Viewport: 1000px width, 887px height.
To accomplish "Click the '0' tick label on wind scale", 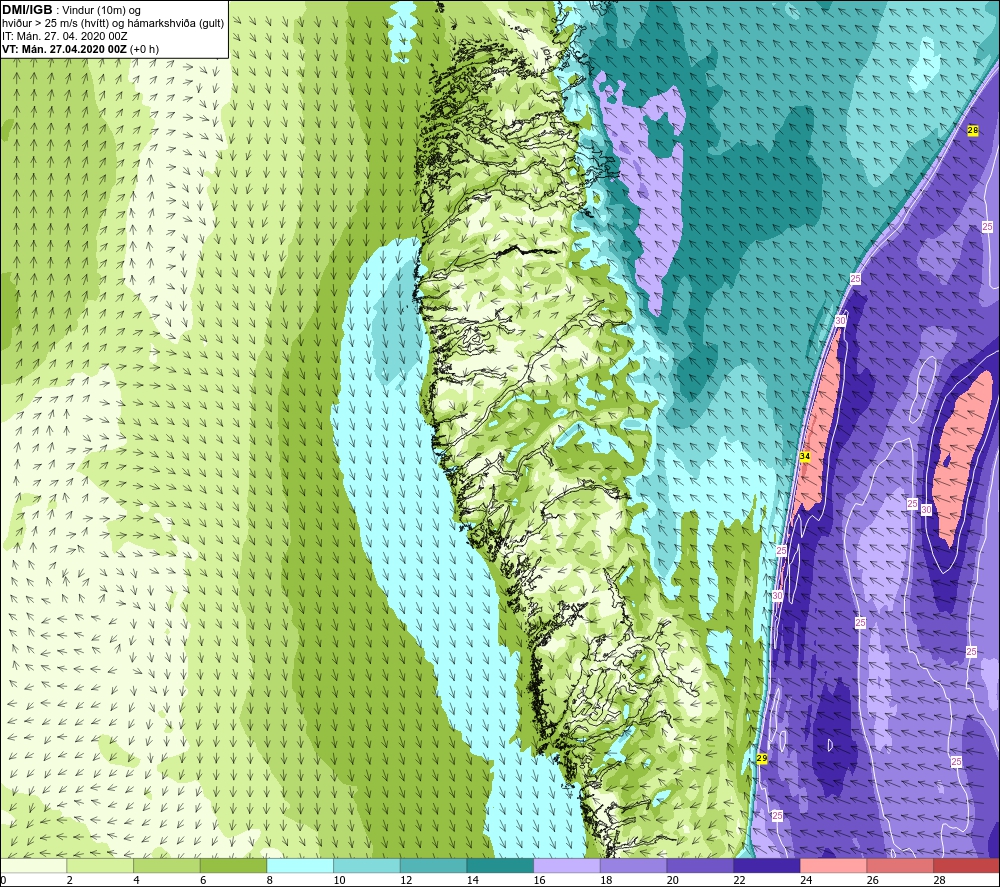I will (x=3, y=880).
